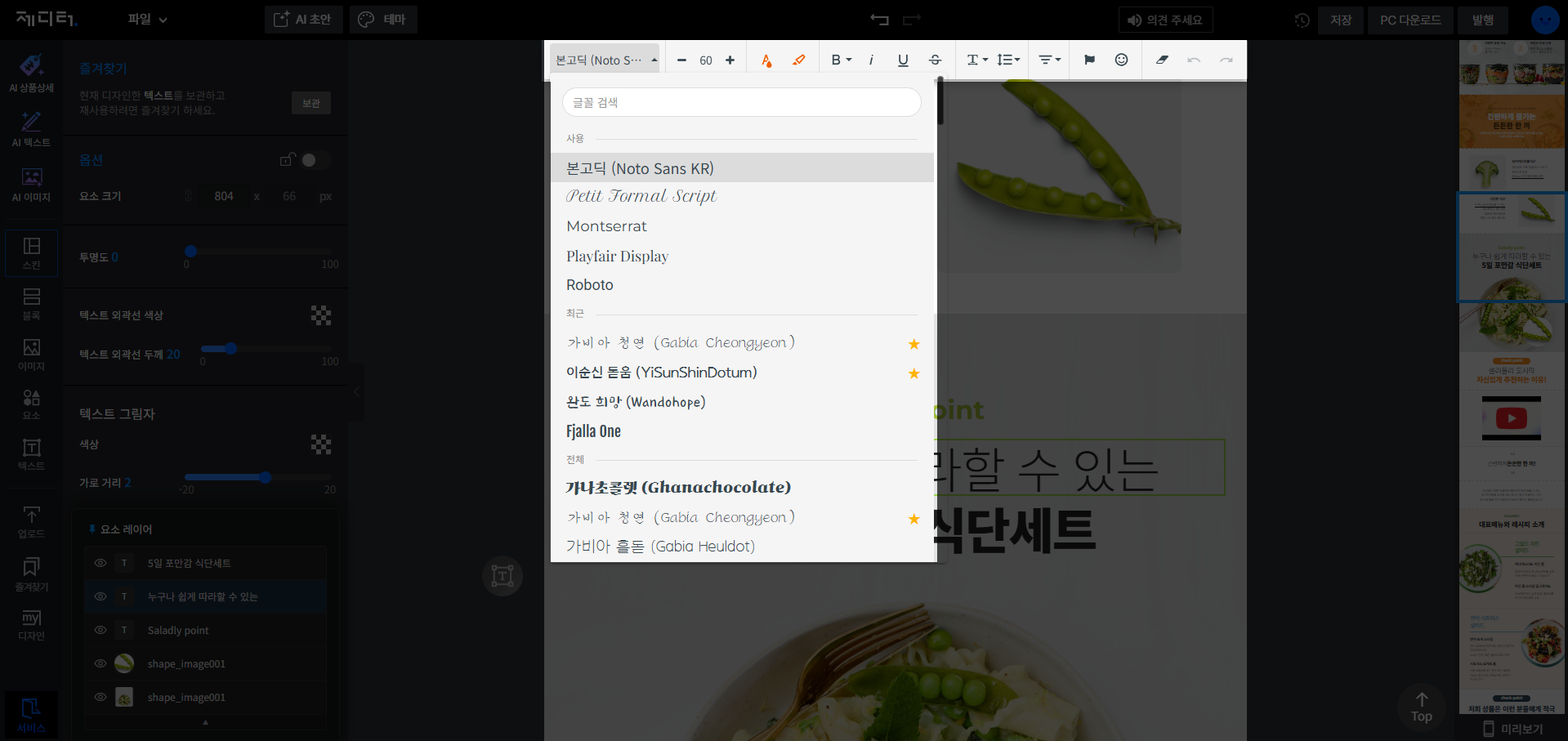Click the flag icon in toolbar

point(1089,60)
